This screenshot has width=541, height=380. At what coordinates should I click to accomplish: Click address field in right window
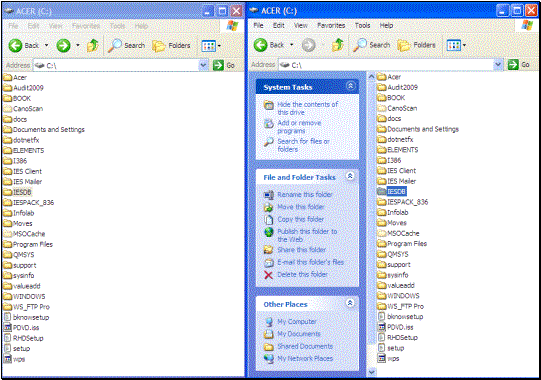point(390,65)
